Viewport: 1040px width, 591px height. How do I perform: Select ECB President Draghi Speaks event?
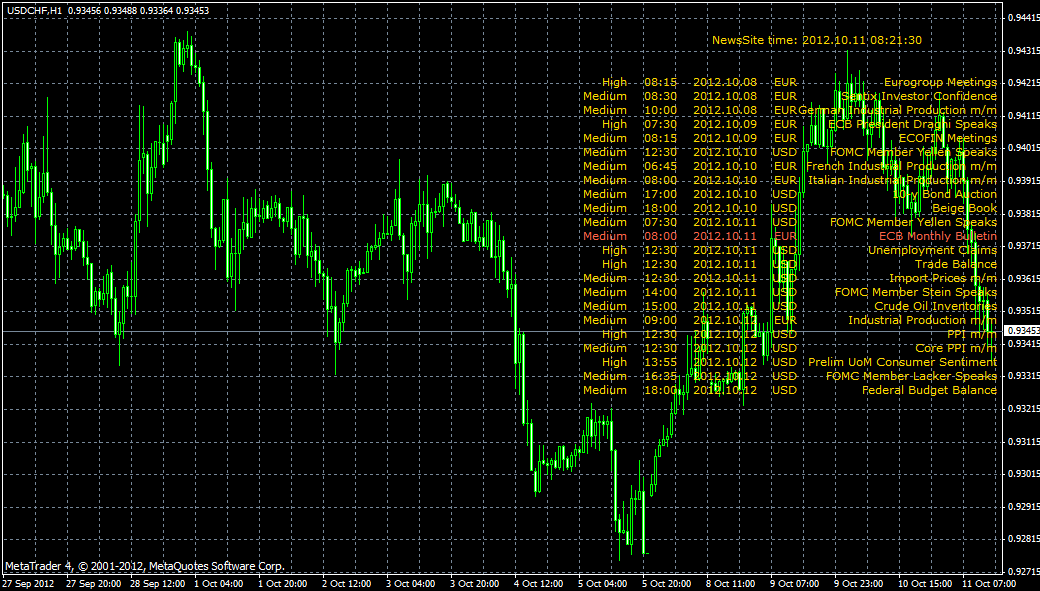click(912, 124)
